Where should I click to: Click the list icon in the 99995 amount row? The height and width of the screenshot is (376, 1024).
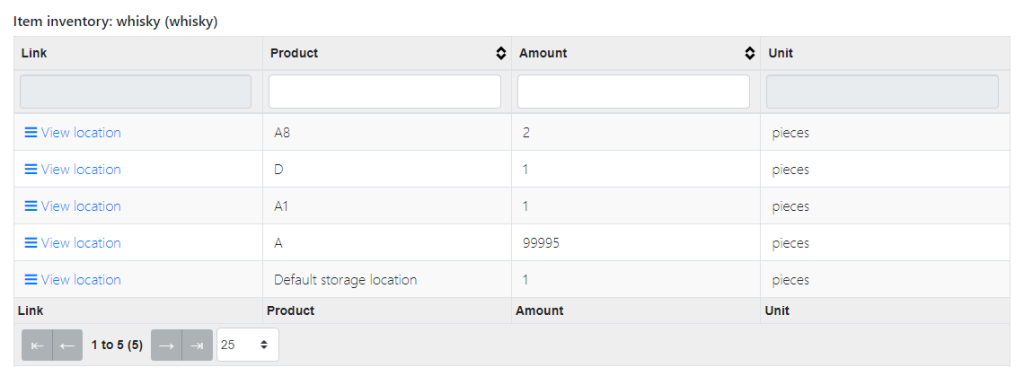pos(30,242)
